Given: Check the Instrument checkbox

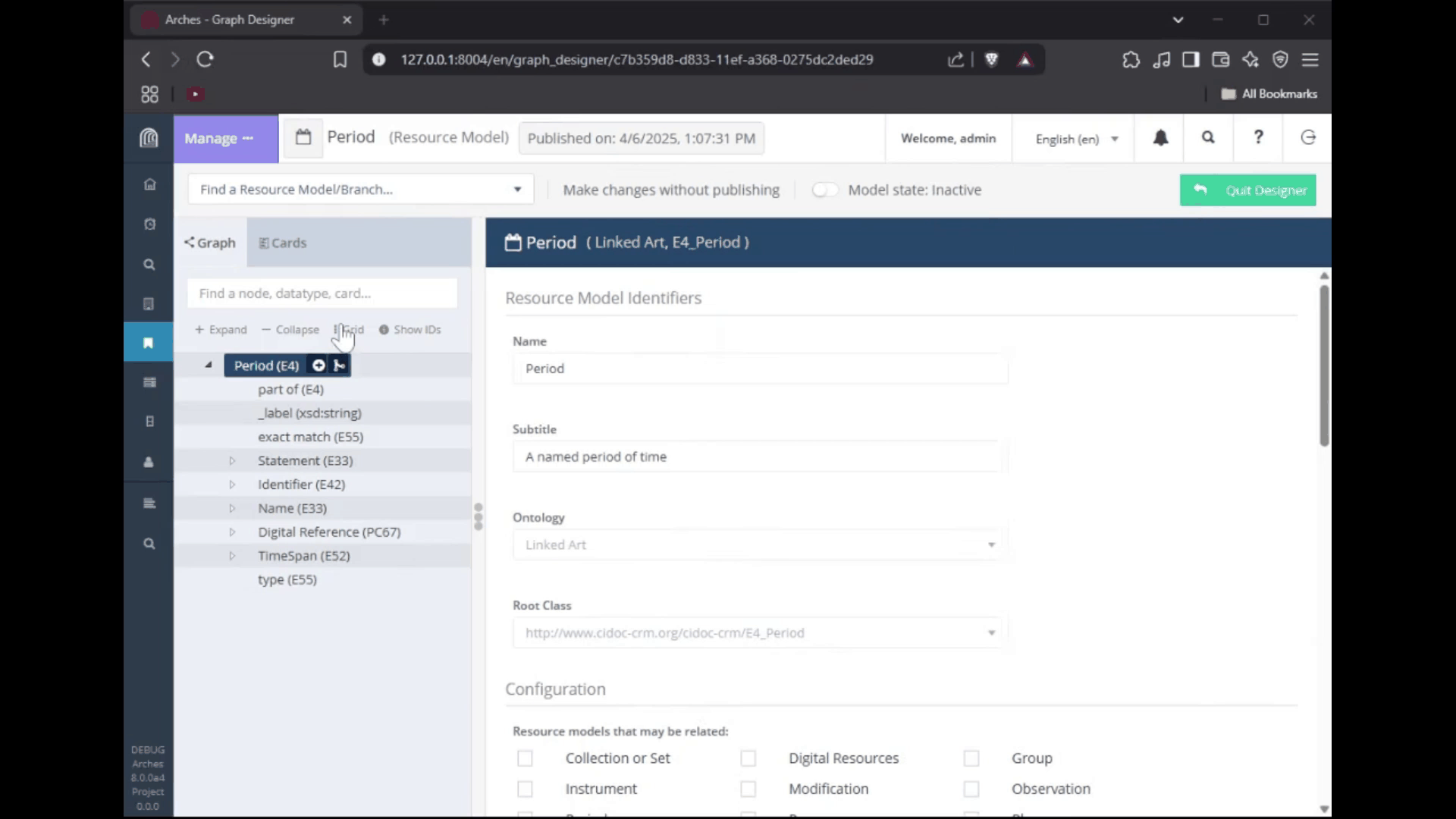Looking at the screenshot, I should pos(525,789).
